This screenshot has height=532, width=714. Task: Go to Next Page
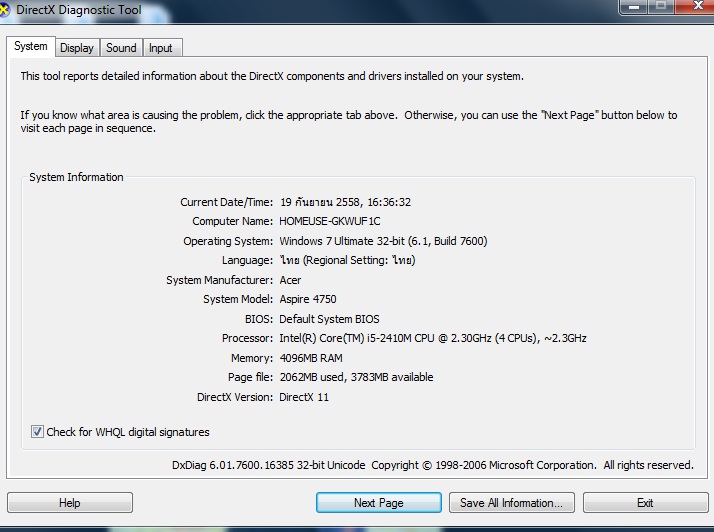click(379, 502)
